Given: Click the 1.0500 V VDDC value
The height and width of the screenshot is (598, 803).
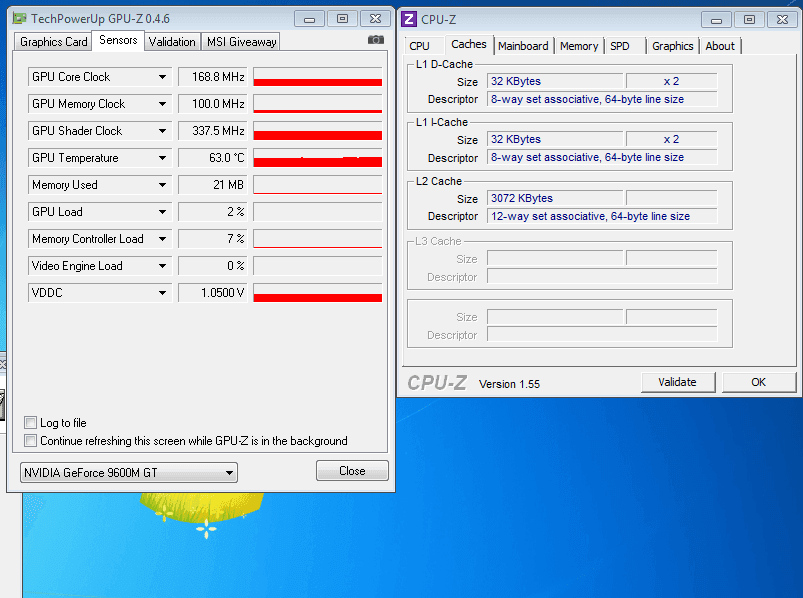Looking at the screenshot, I should tap(213, 293).
